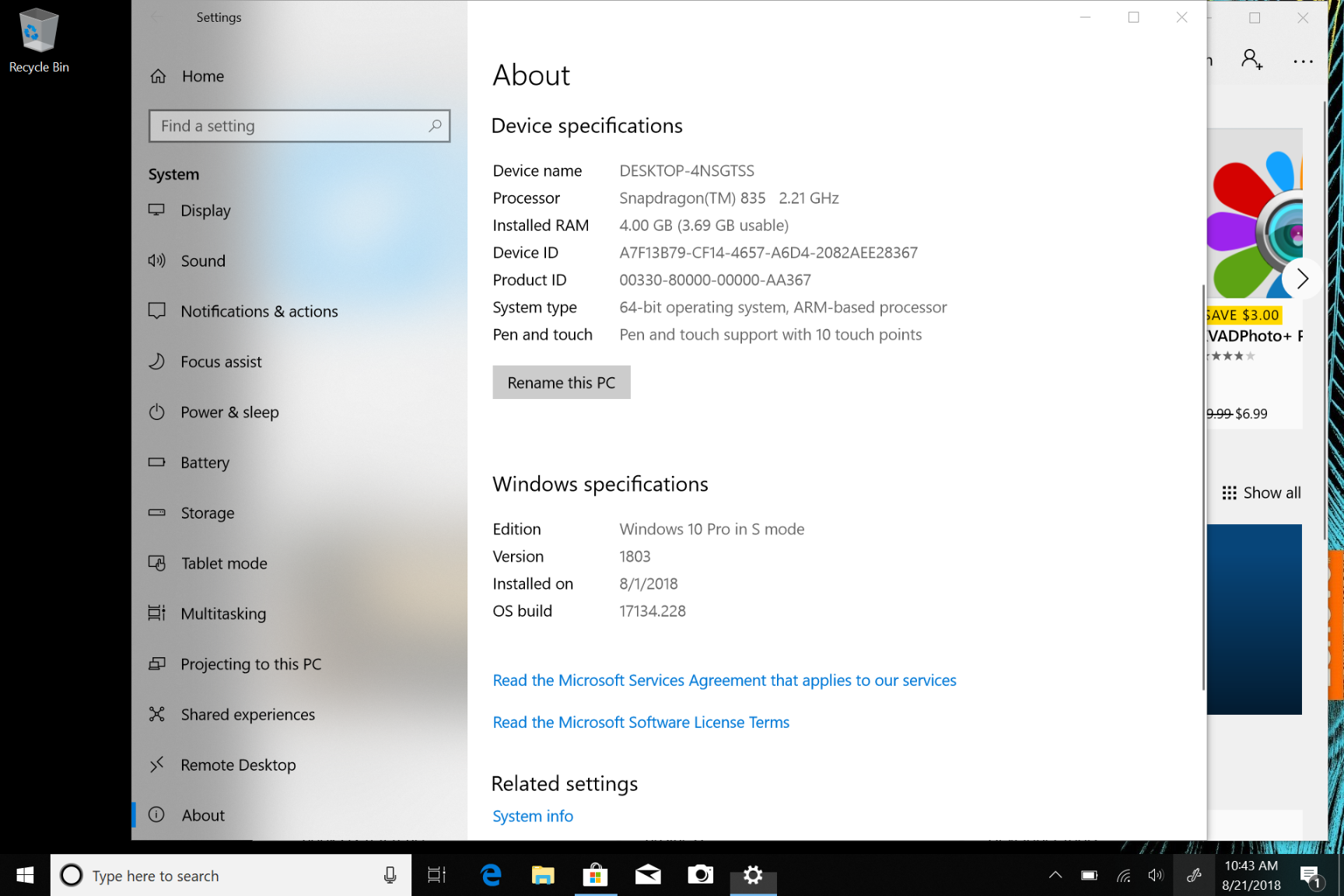The height and width of the screenshot is (896, 1344).
Task: Click the Settings page vertical scrollbar
Action: pyautogui.click(x=1203, y=487)
